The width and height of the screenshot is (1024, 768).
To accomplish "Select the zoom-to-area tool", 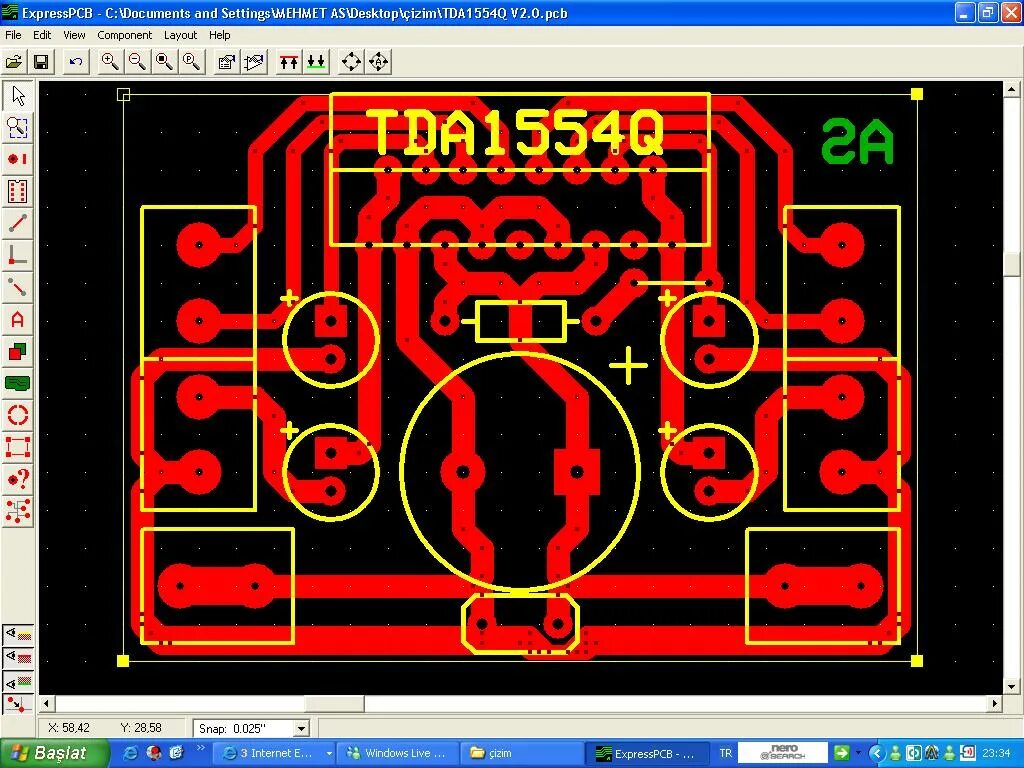I will [x=18, y=127].
